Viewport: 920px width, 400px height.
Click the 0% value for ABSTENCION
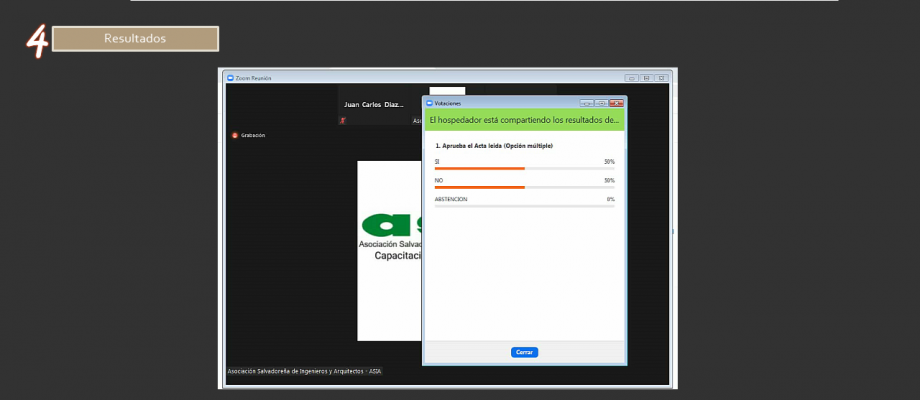[x=611, y=199]
